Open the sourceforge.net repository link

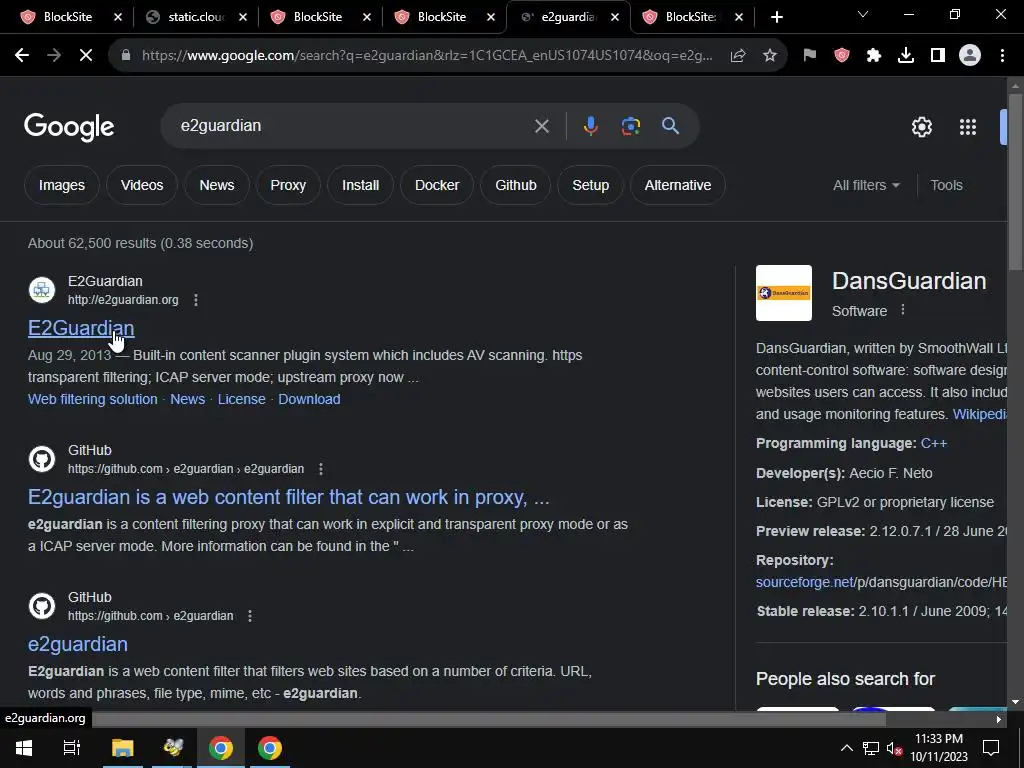click(x=805, y=582)
